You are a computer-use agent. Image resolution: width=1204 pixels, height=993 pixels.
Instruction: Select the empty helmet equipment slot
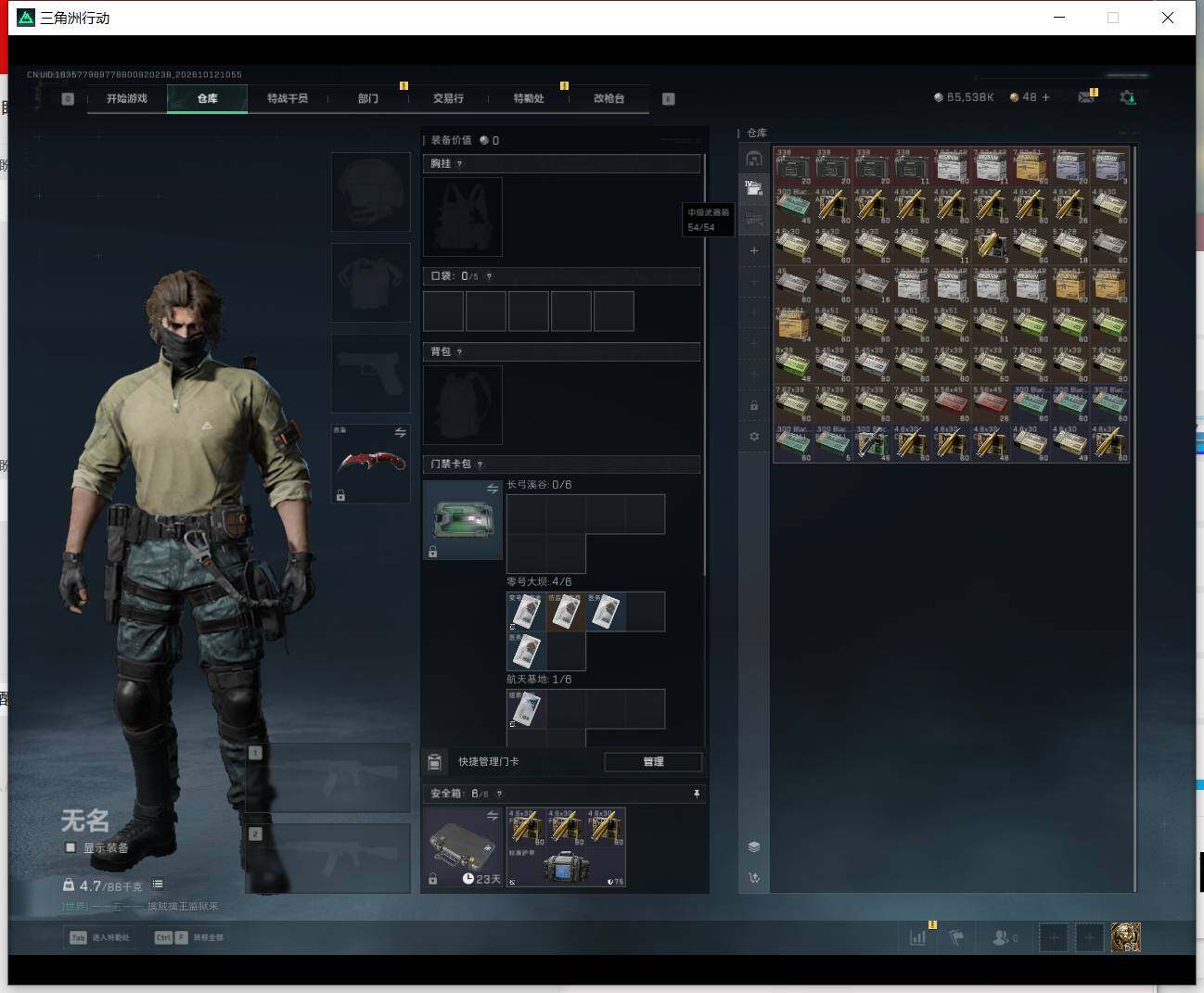[x=371, y=192]
